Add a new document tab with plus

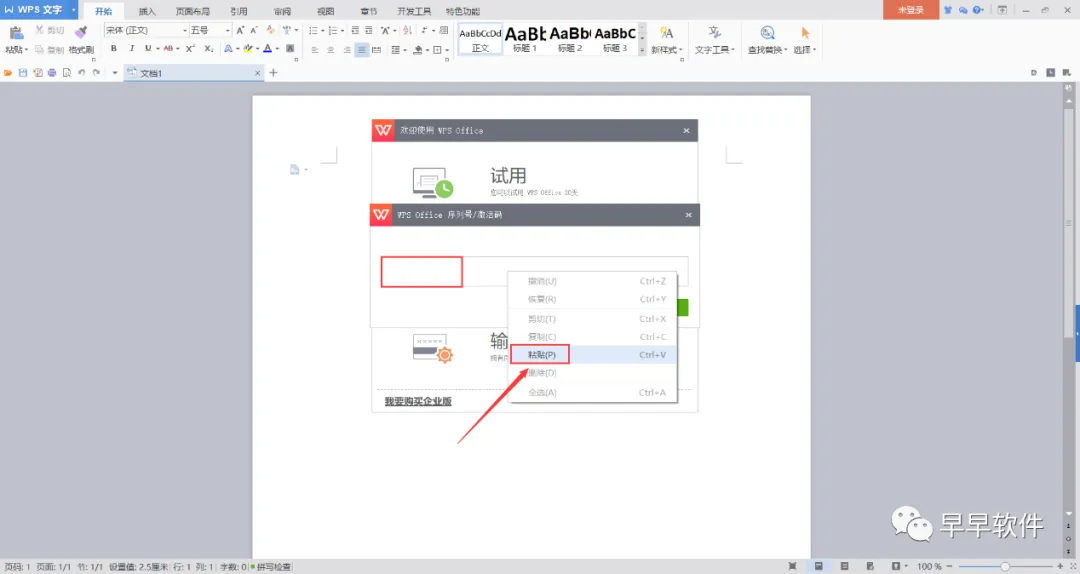pyautogui.click(x=273, y=72)
